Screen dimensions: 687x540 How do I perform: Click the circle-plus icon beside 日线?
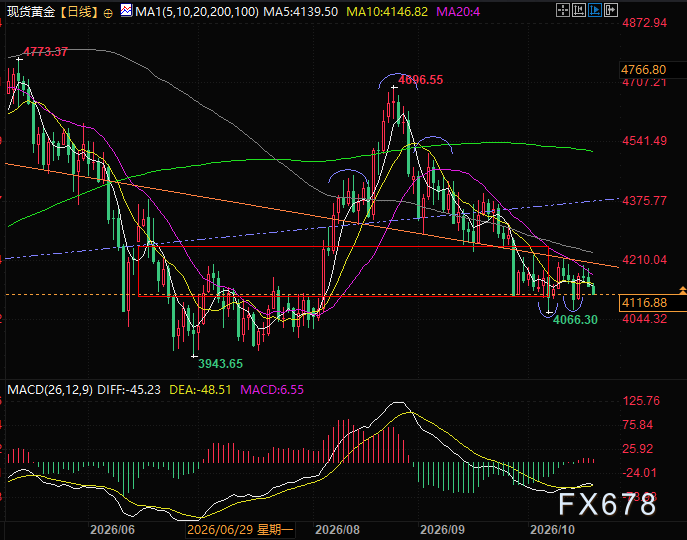(x=108, y=13)
